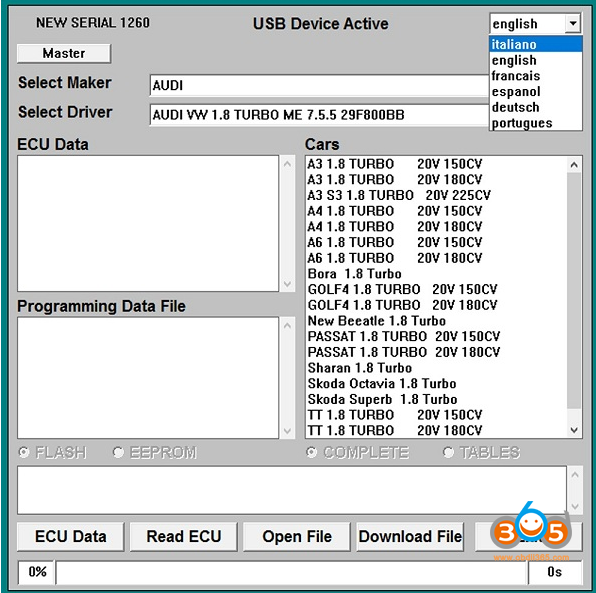Click the ECU Data box scroll-up arrow
The image size is (596, 593).
287,164
